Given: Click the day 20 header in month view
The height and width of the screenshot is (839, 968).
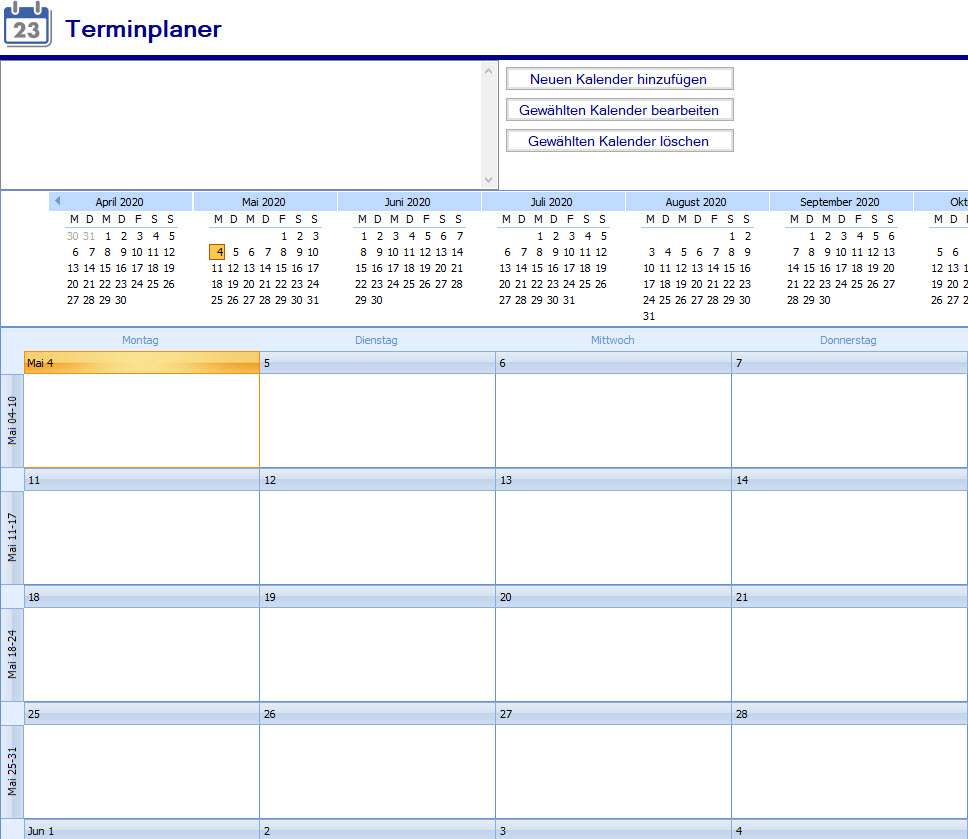Looking at the screenshot, I should coord(613,597).
